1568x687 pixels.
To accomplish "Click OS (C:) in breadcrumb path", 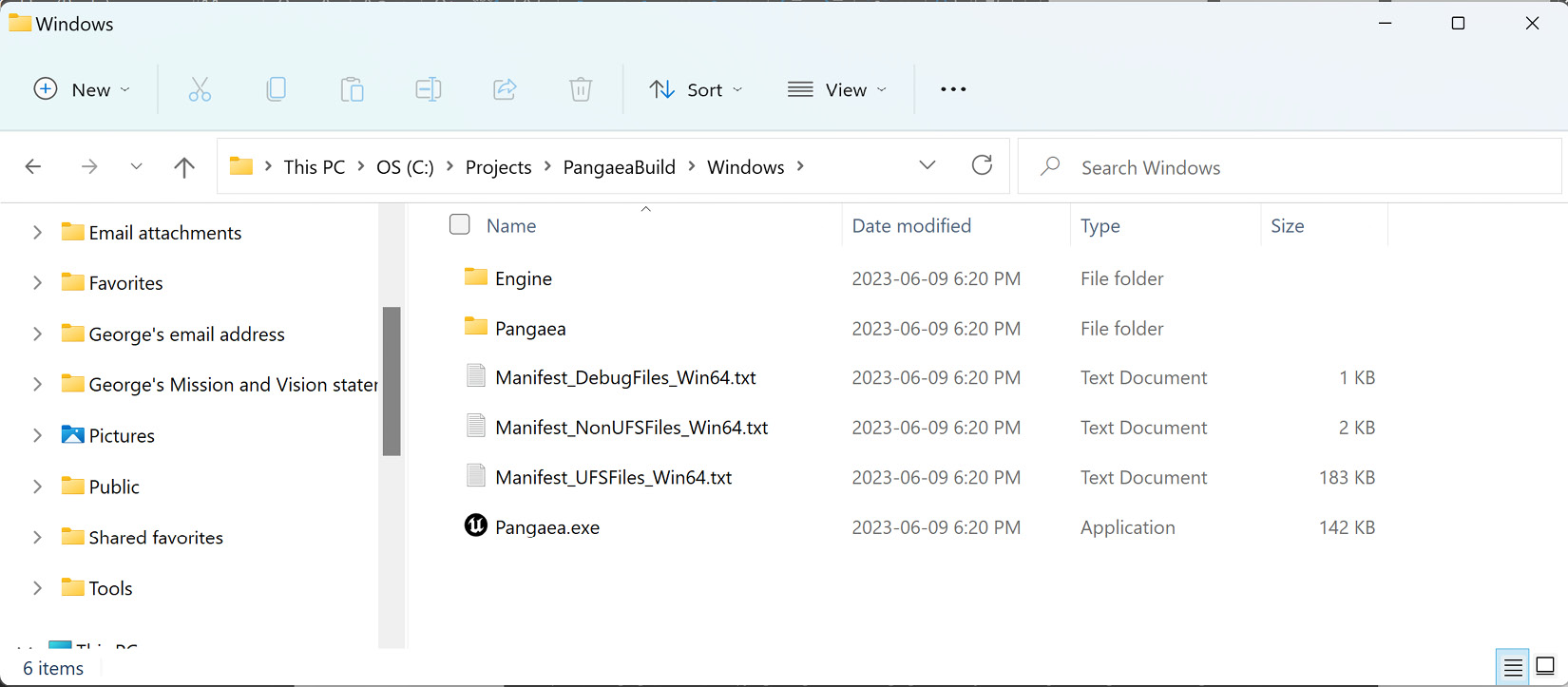I will pyautogui.click(x=405, y=167).
